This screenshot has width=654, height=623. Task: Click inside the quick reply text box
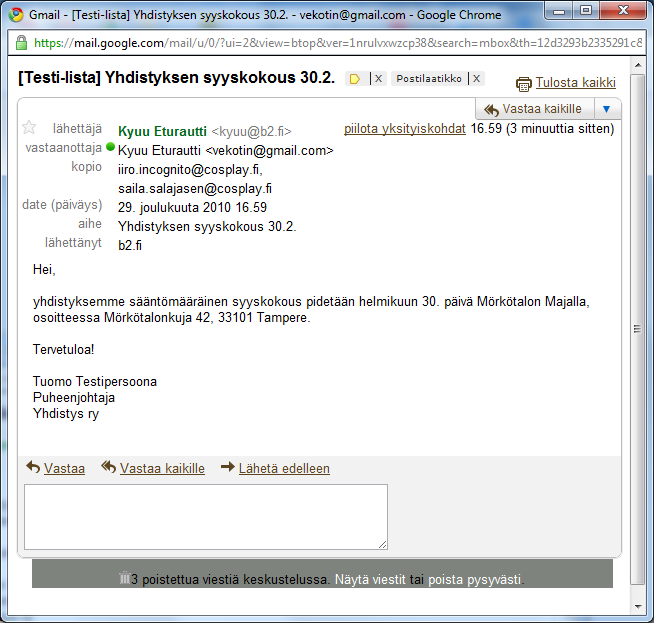coord(205,516)
